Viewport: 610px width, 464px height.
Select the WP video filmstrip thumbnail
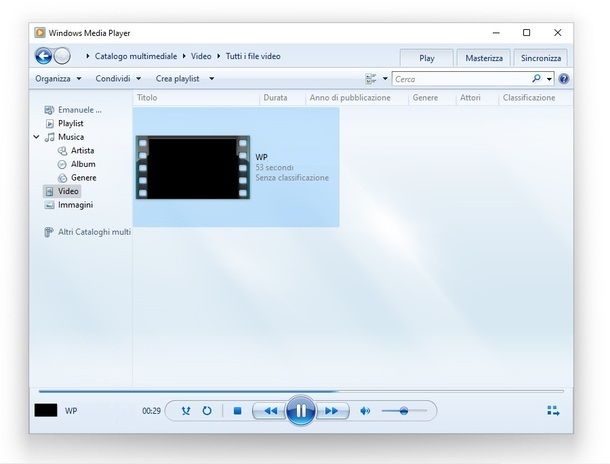click(193, 167)
